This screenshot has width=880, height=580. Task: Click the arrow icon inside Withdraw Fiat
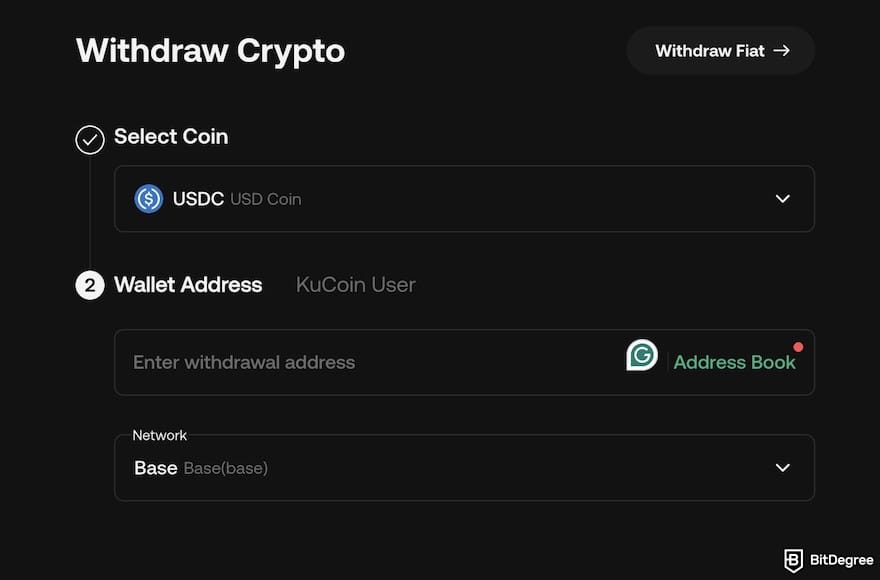(782, 50)
